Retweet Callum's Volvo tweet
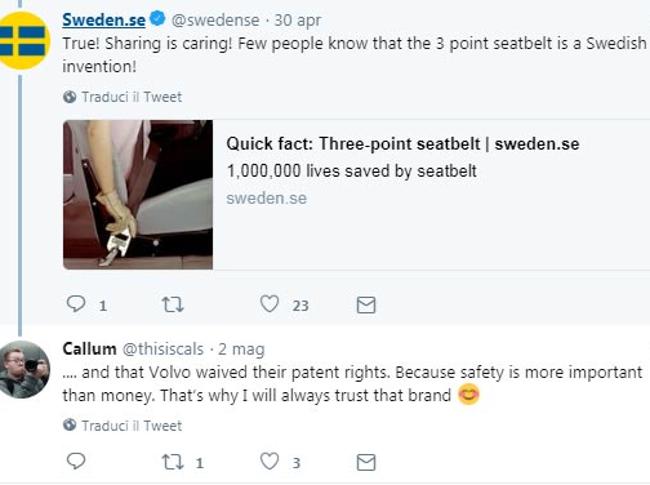Image resolution: width=650 pixels, height=485 pixels. coord(173,461)
